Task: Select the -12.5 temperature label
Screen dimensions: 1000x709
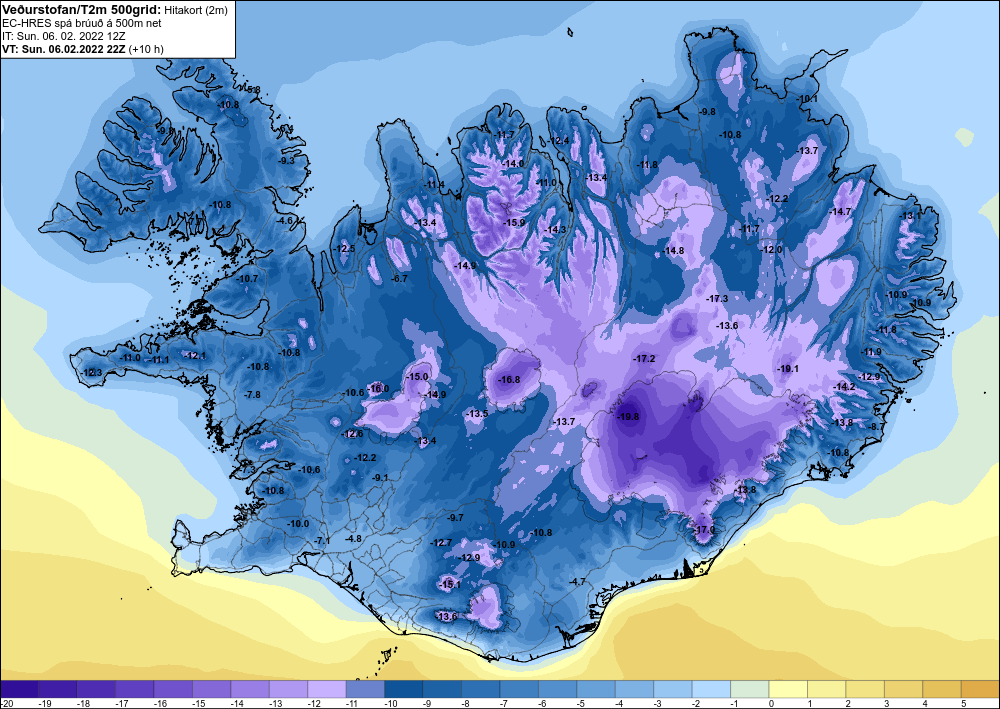Action: (344, 249)
